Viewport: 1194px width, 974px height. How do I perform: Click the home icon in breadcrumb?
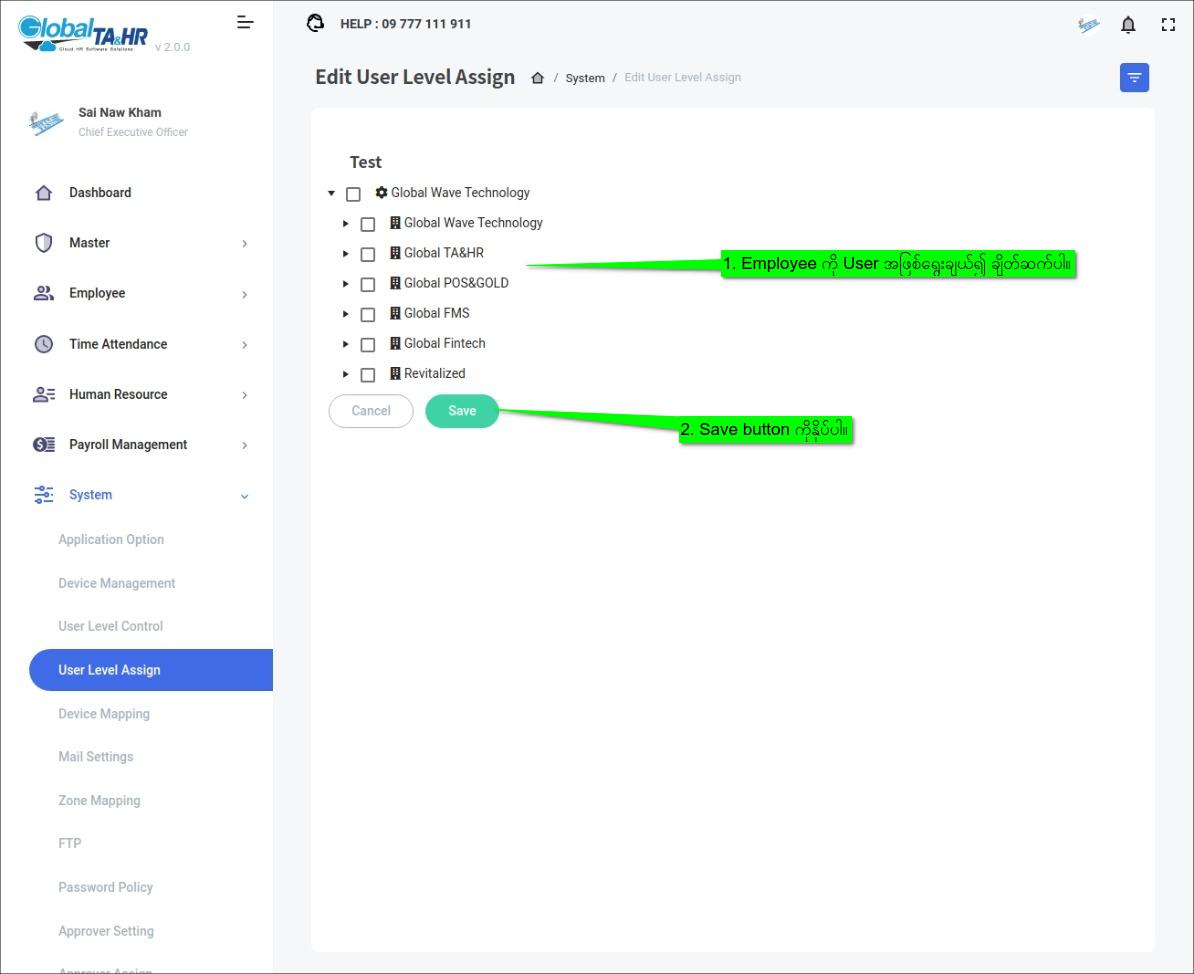point(537,78)
